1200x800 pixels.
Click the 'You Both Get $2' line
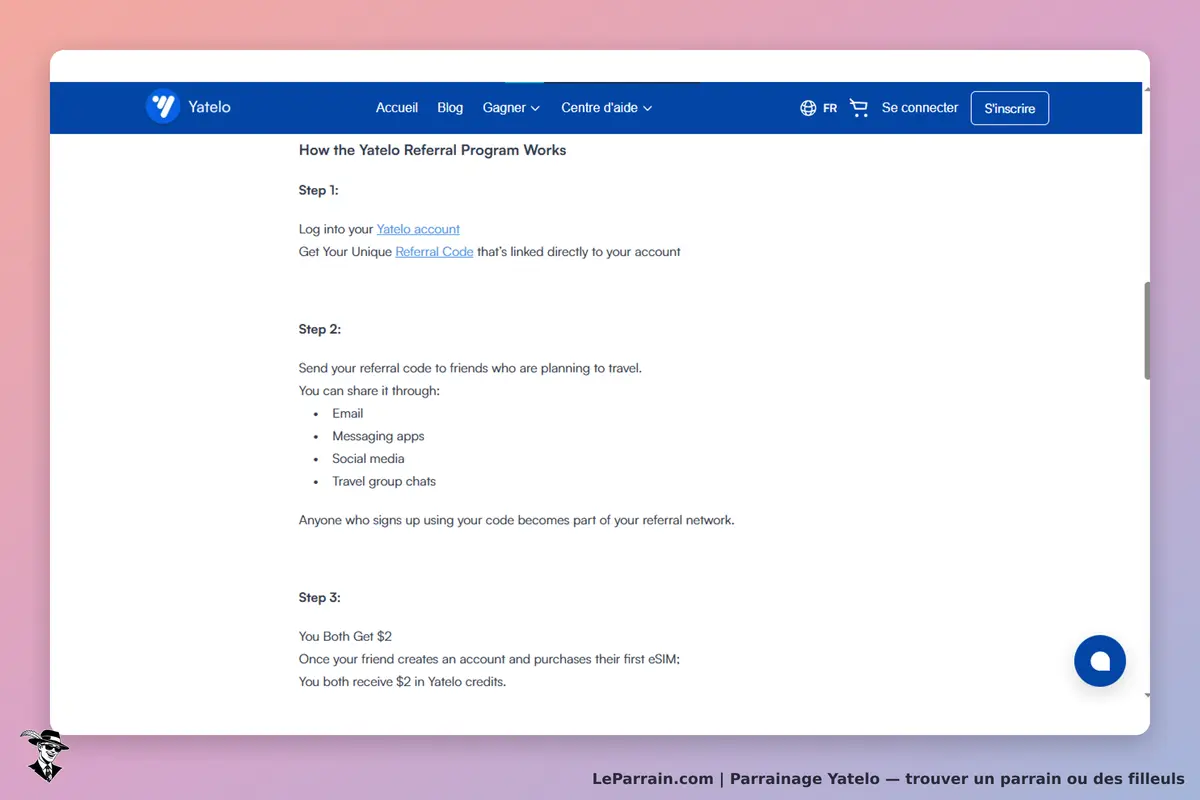[x=345, y=636]
